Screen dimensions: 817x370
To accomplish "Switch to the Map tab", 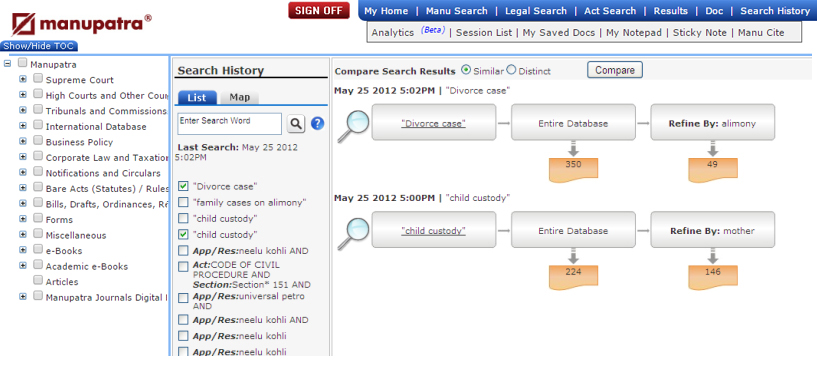I will [240, 97].
